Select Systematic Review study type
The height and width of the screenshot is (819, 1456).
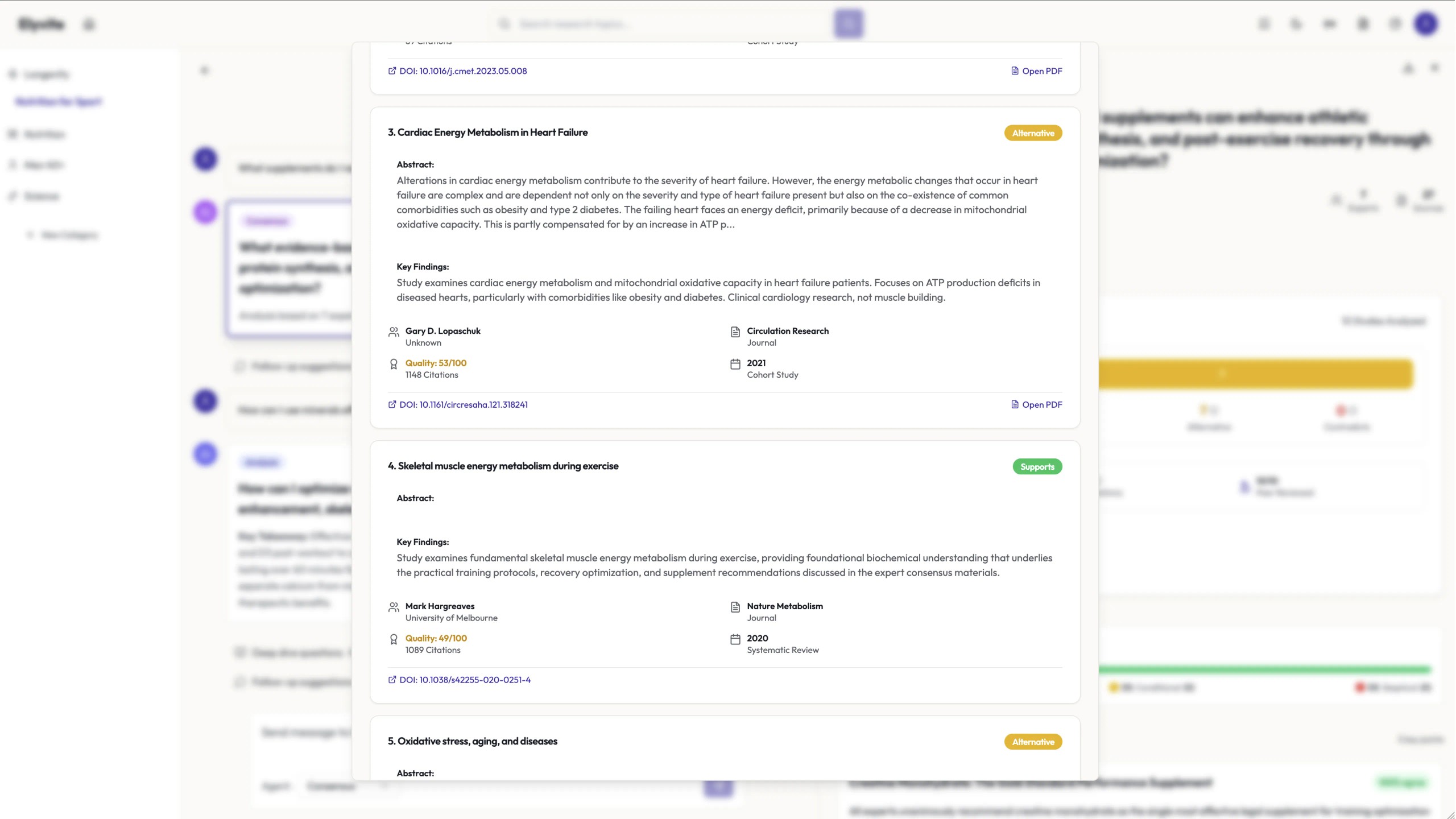click(783, 650)
